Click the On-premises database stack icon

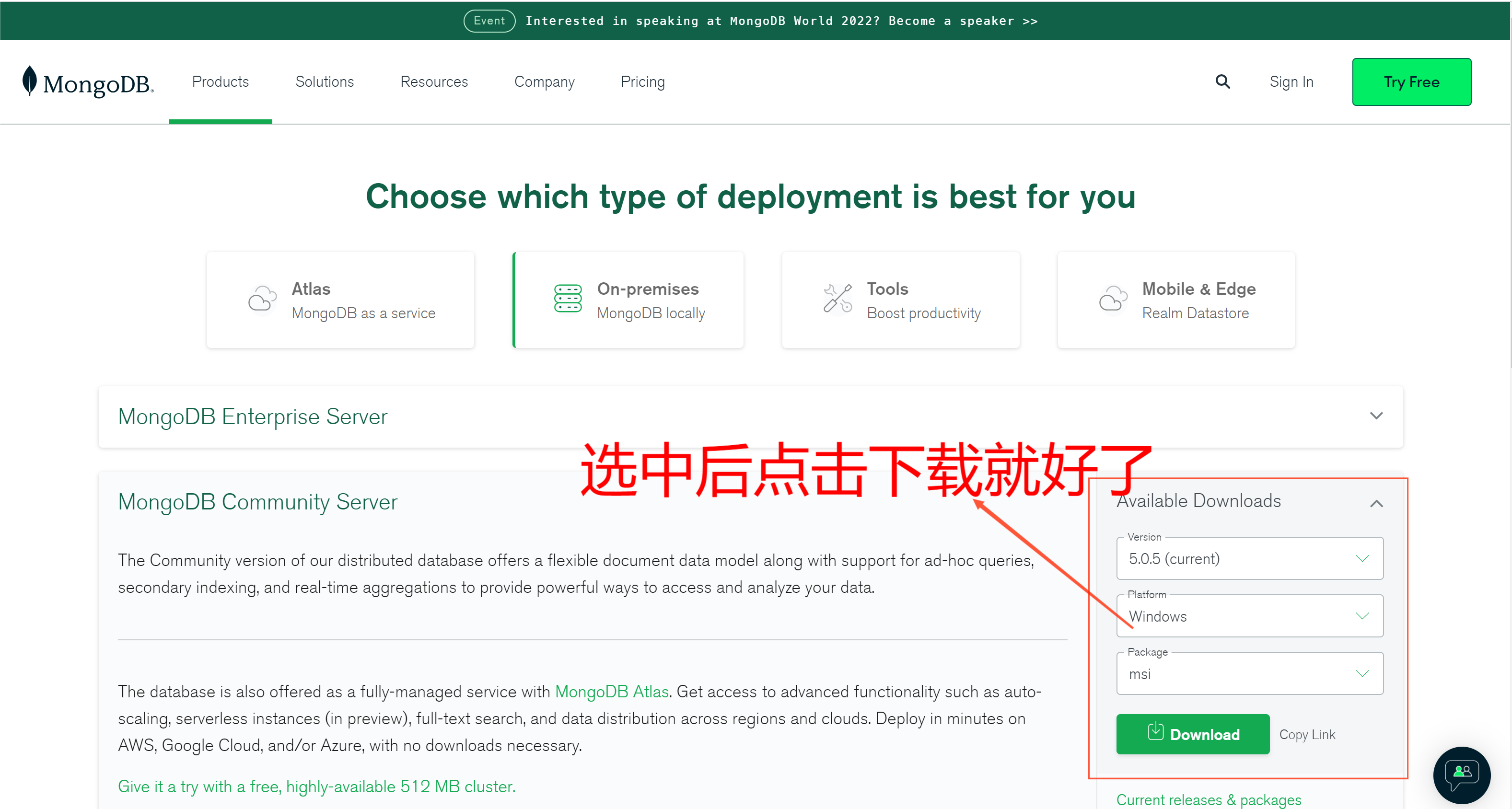coord(567,299)
